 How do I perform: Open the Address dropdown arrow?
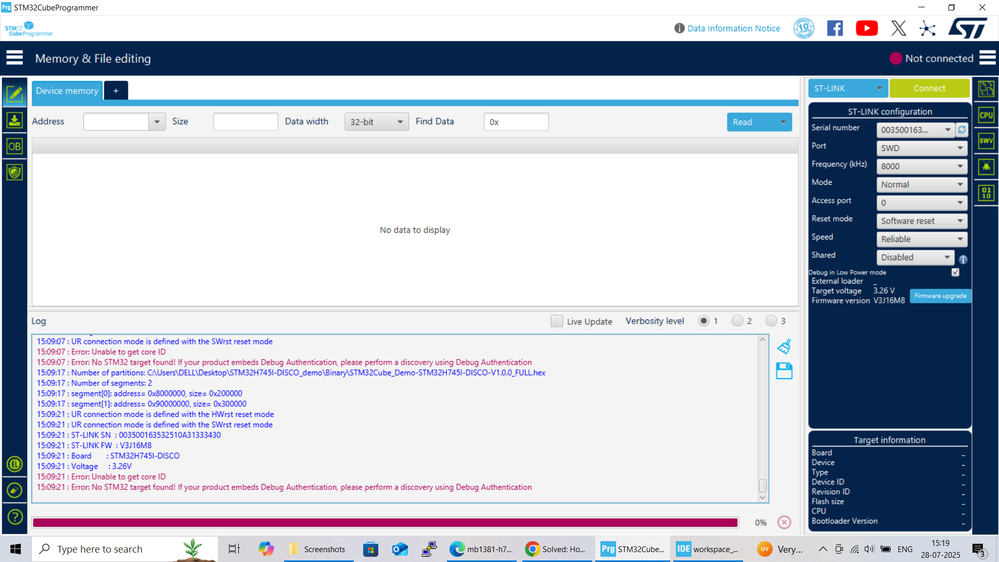157,122
